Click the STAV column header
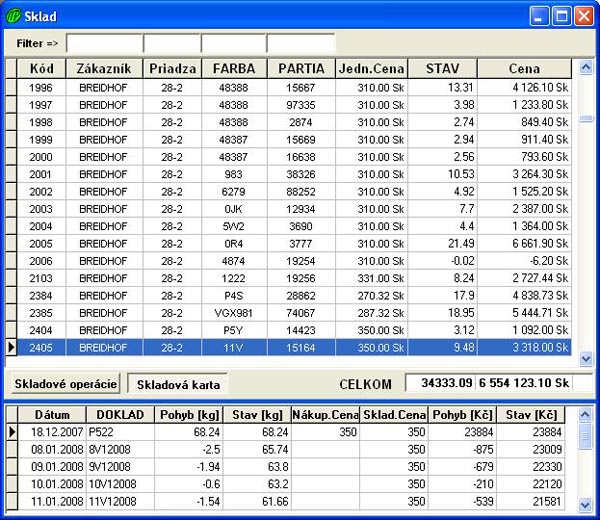 (x=443, y=69)
